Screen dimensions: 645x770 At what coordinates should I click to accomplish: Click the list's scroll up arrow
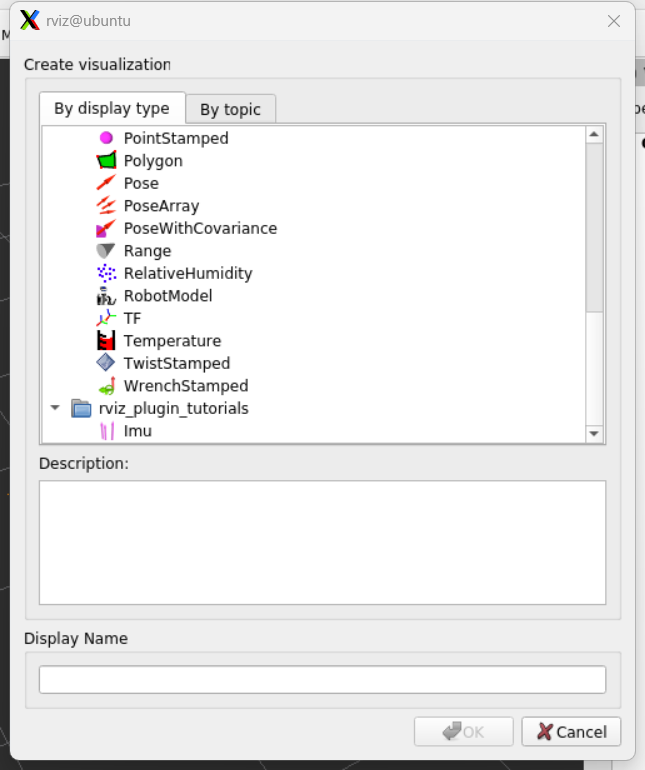[x=594, y=134]
